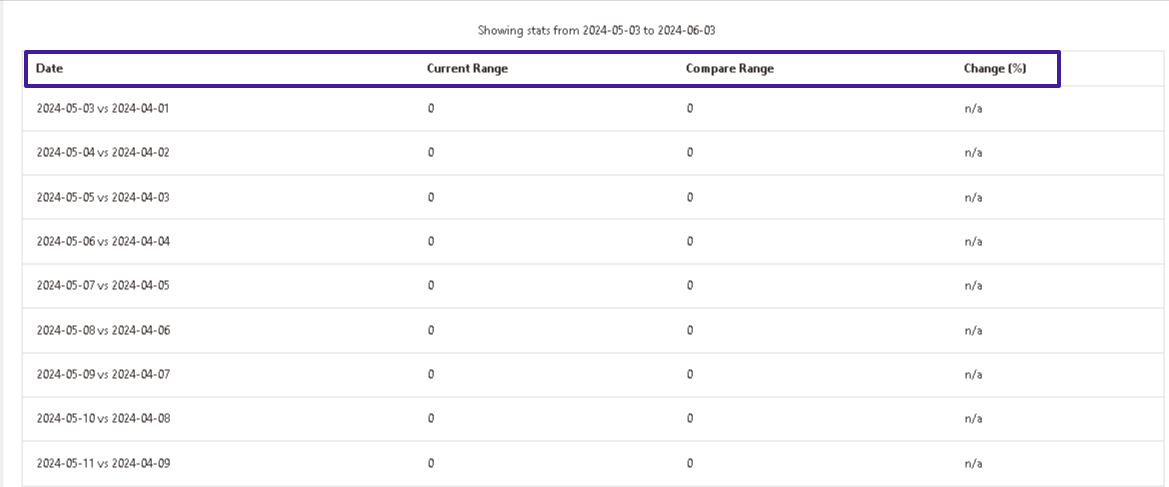Select the 2024-05-05 vs 2024-04-03 row

595,198
